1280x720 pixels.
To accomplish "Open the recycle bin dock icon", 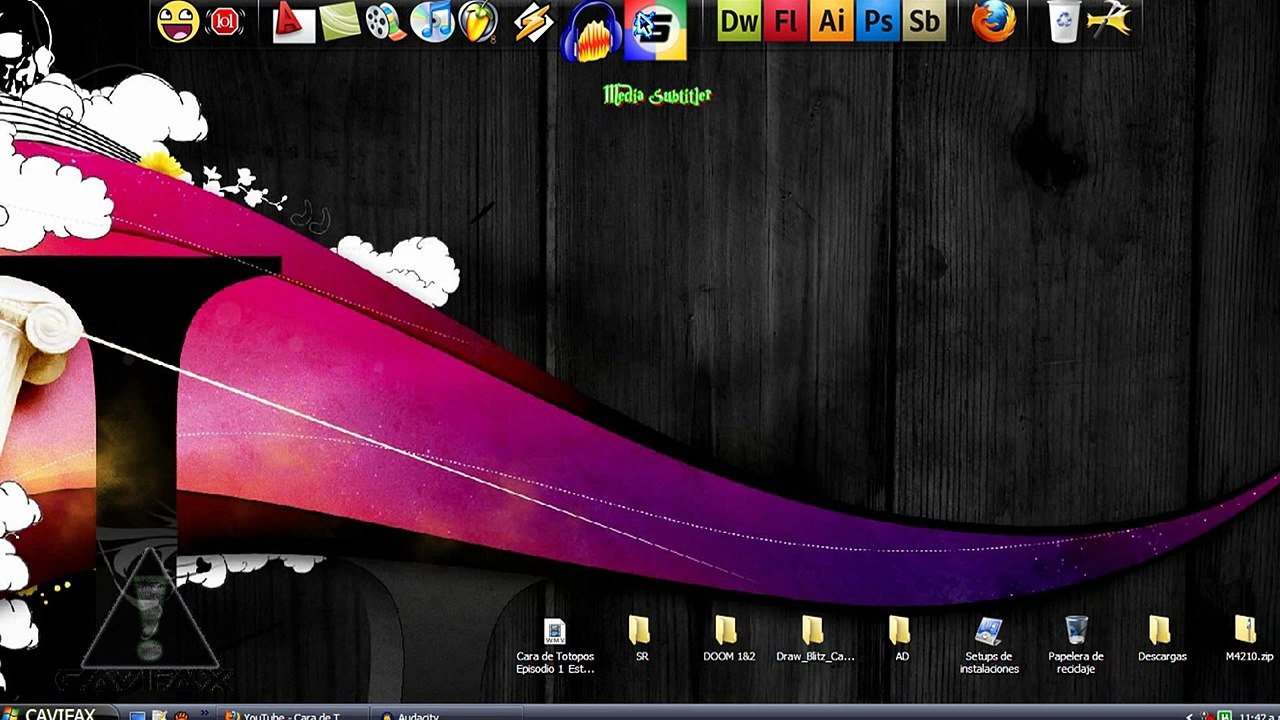I will tap(1064, 22).
